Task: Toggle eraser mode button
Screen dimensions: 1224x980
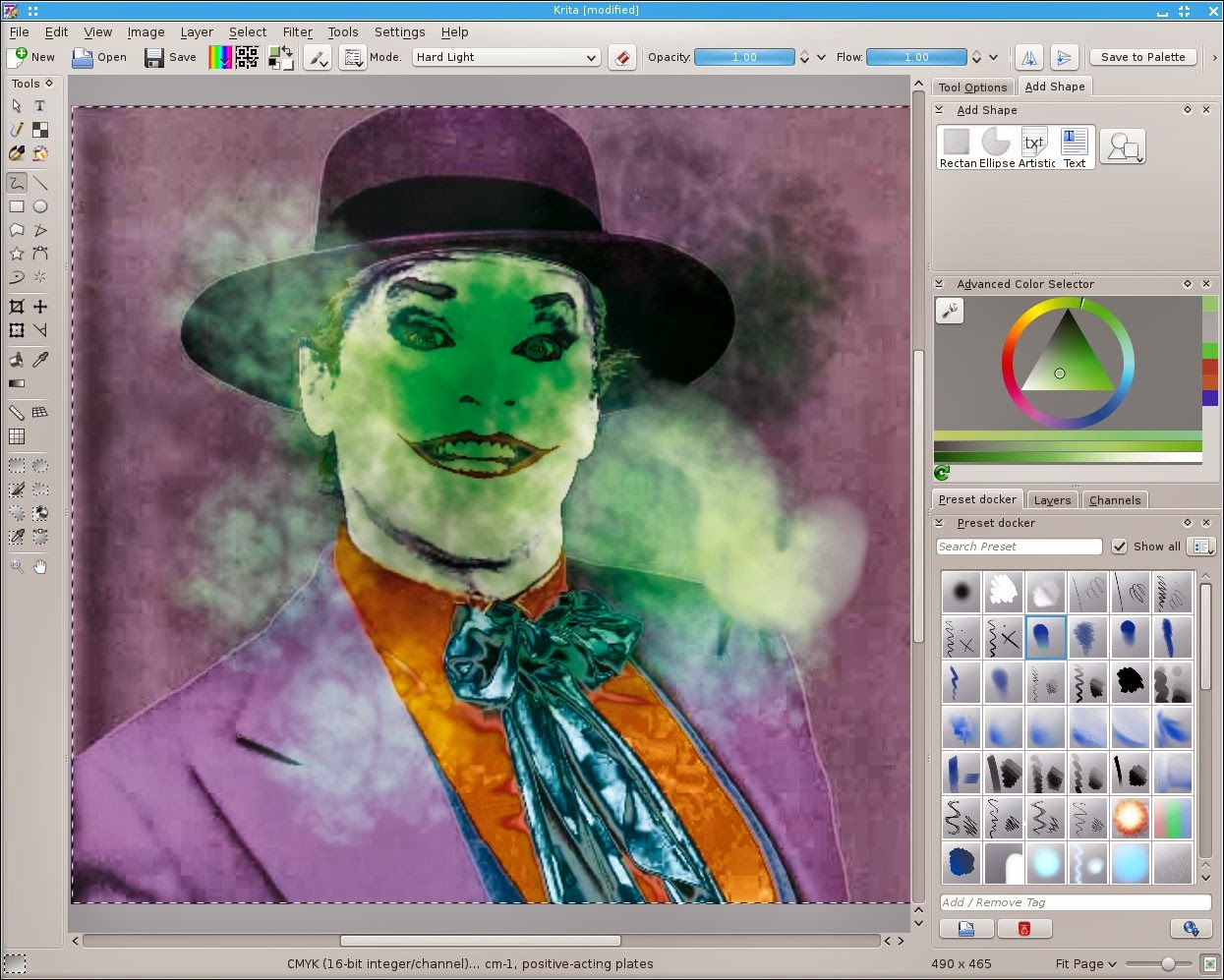Action: click(621, 57)
